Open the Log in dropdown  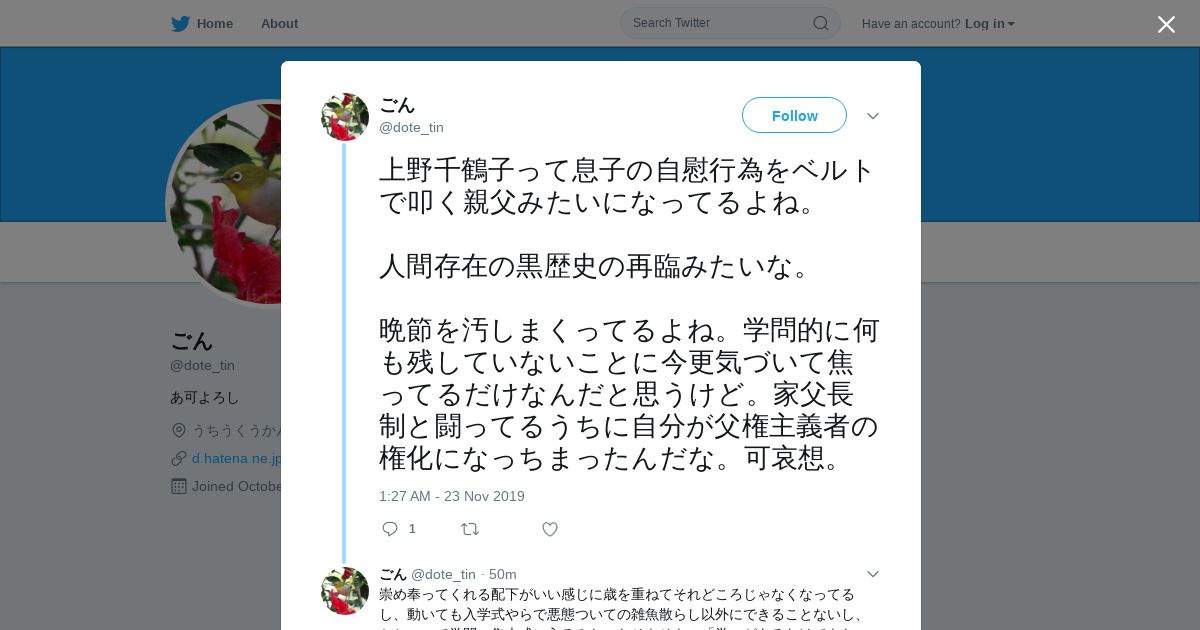coord(990,24)
